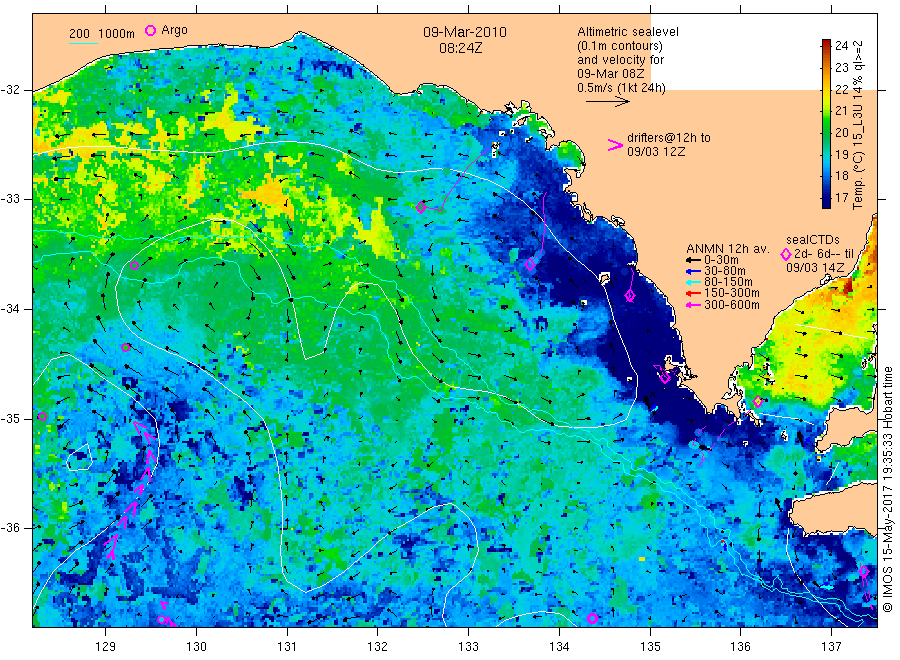Click the 'Argo' legend label
The width and height of the screenshot is (900, 660).
(174, 30)
